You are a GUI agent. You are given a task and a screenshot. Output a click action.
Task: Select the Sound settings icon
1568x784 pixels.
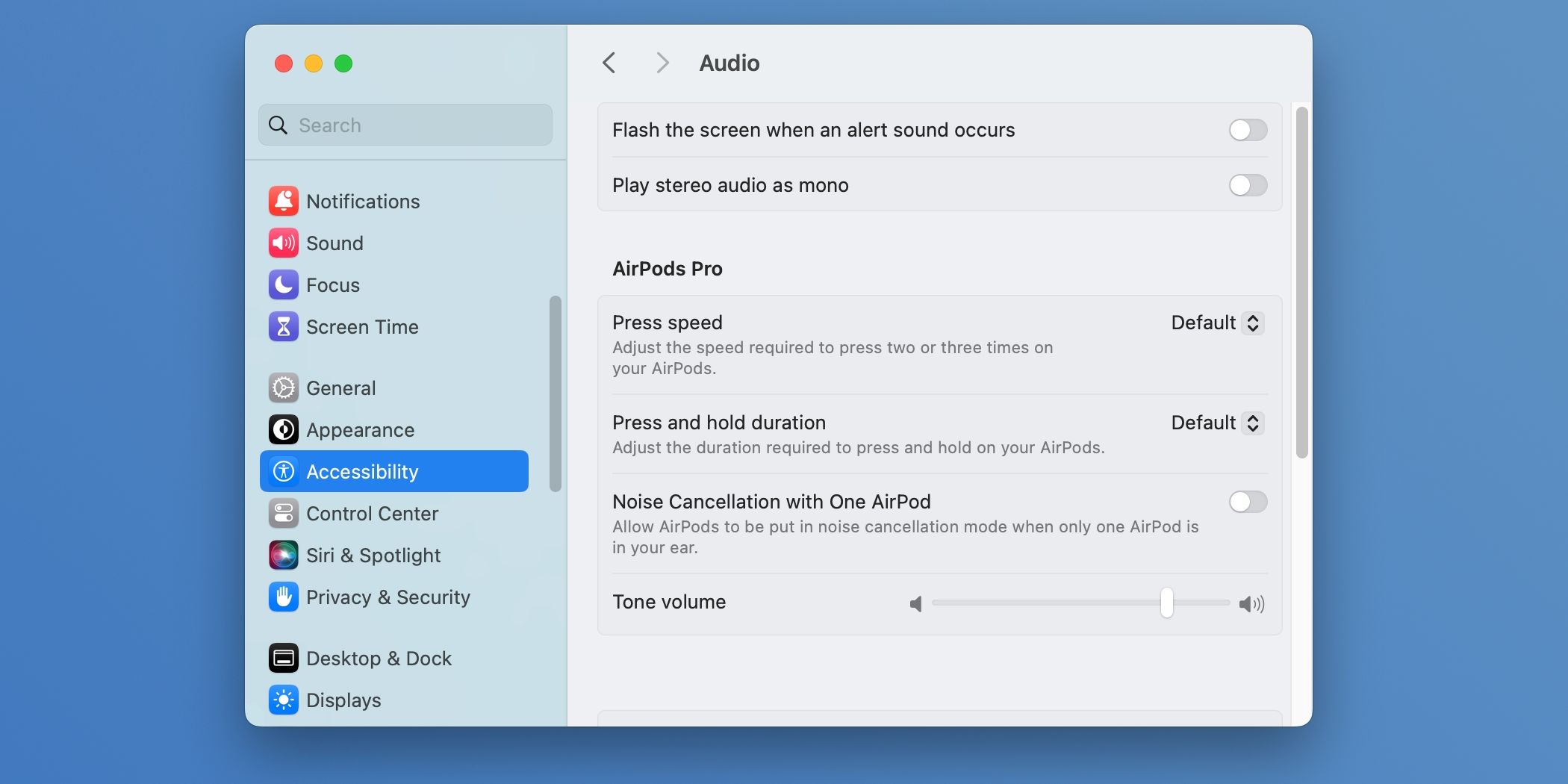click(284, 243)
